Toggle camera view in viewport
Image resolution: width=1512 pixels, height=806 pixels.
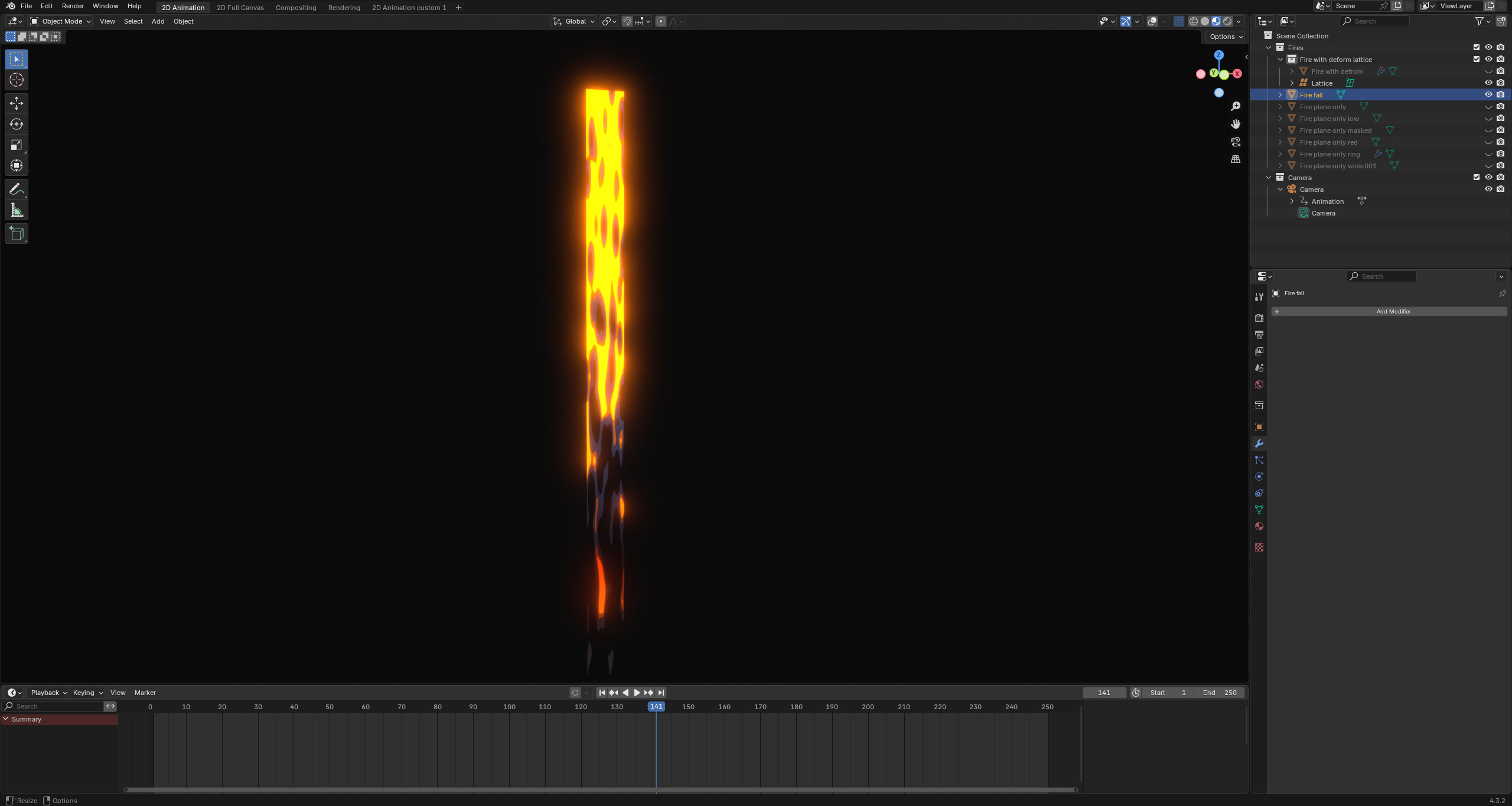[1236, 142]
